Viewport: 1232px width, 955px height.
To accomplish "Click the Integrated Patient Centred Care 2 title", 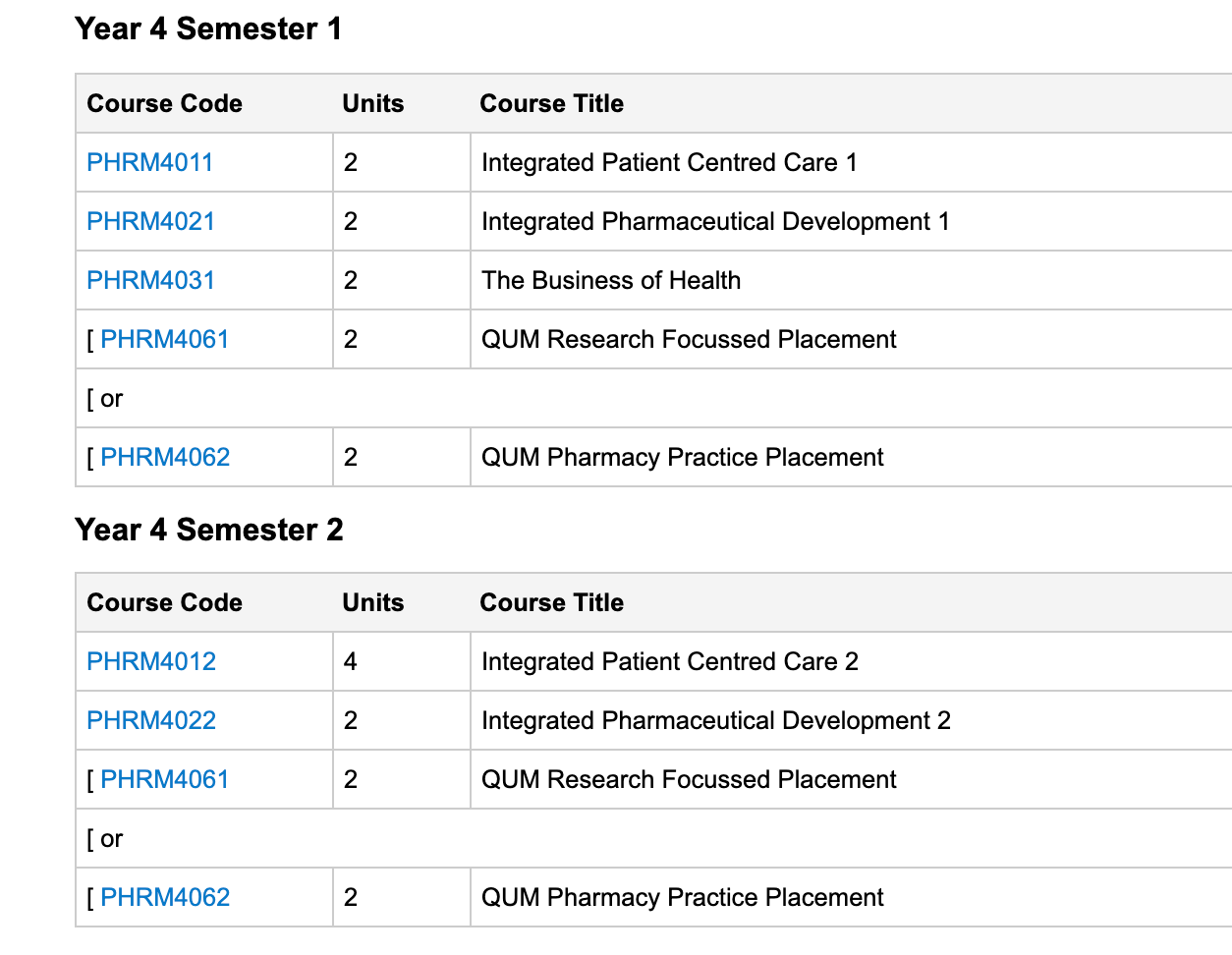I will coord(670,661).
